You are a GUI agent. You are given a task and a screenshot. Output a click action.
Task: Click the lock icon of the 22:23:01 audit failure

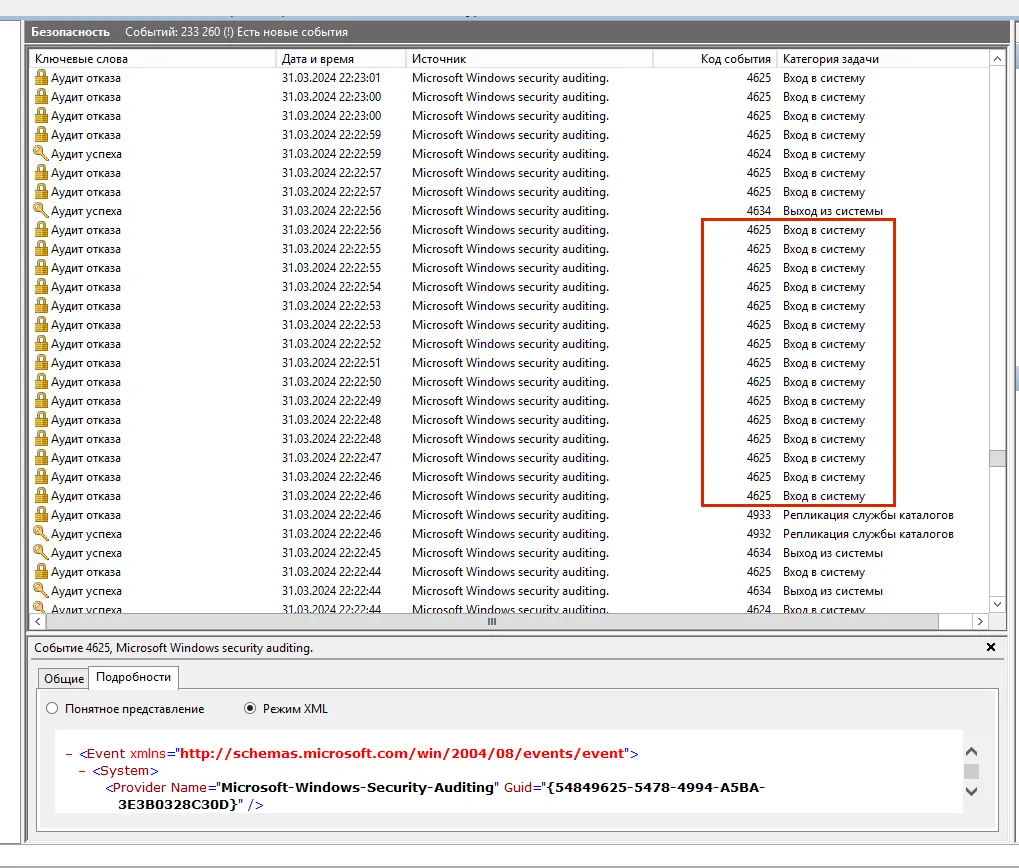pyautogui.click(x=41, y=78)
